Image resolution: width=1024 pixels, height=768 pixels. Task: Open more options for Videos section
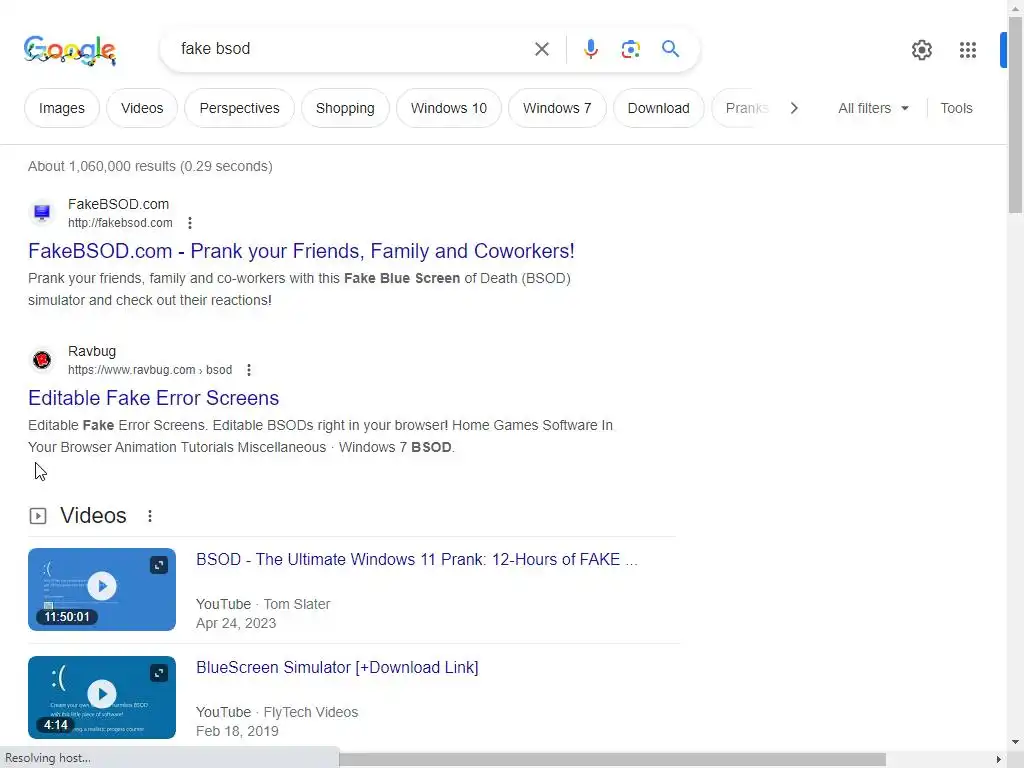pyautogui.click(x=150, y=516)
